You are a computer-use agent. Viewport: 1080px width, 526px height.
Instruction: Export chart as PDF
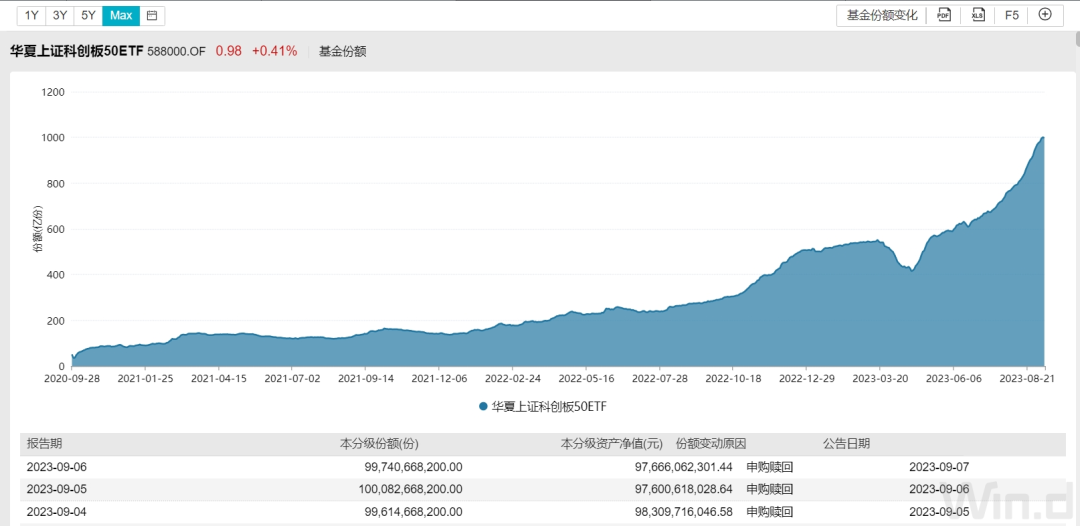pyautogui.click(x=944, y=15)
